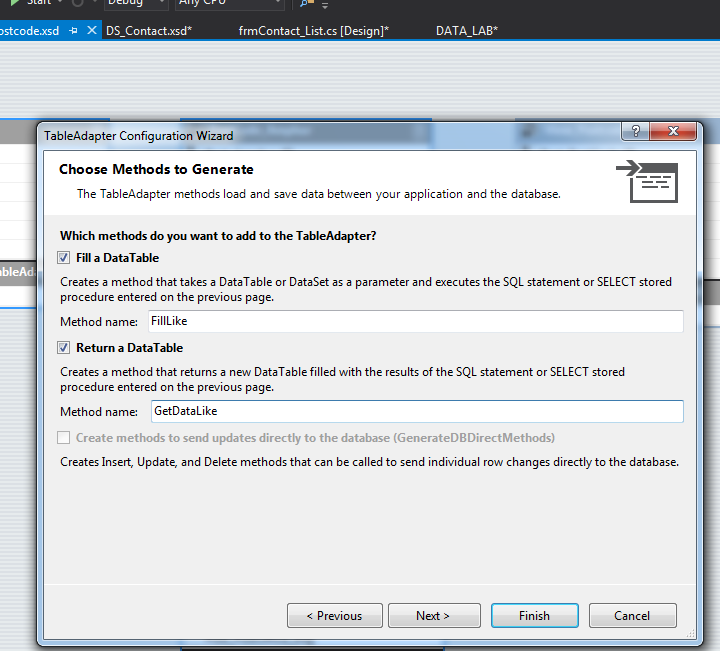Switch to the DS_Contact.xsd tab
The image size is (720, 651).
pyautogui.click(x=148, y=31)
